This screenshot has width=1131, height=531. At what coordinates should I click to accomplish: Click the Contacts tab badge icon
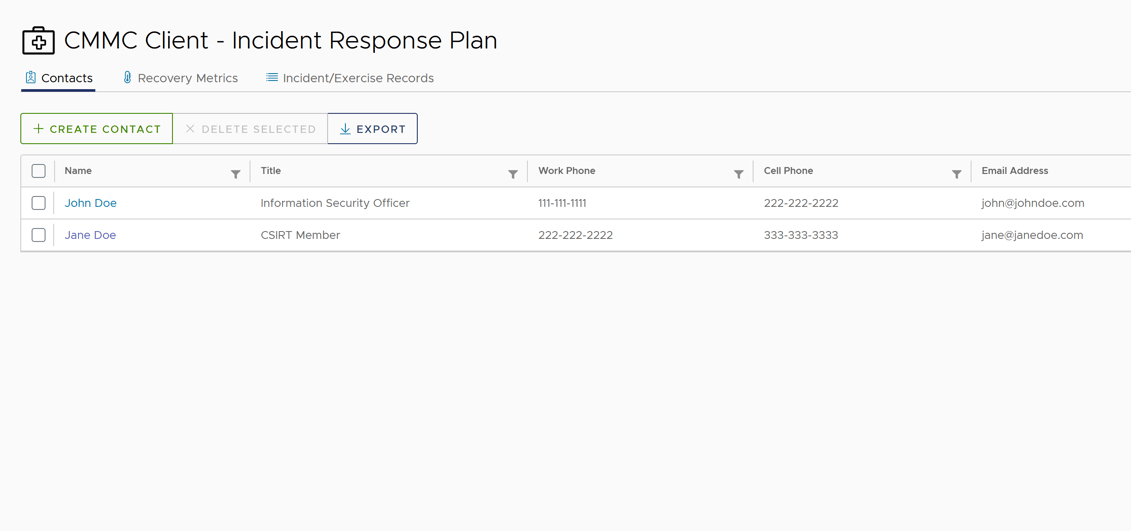coord(31,78)
